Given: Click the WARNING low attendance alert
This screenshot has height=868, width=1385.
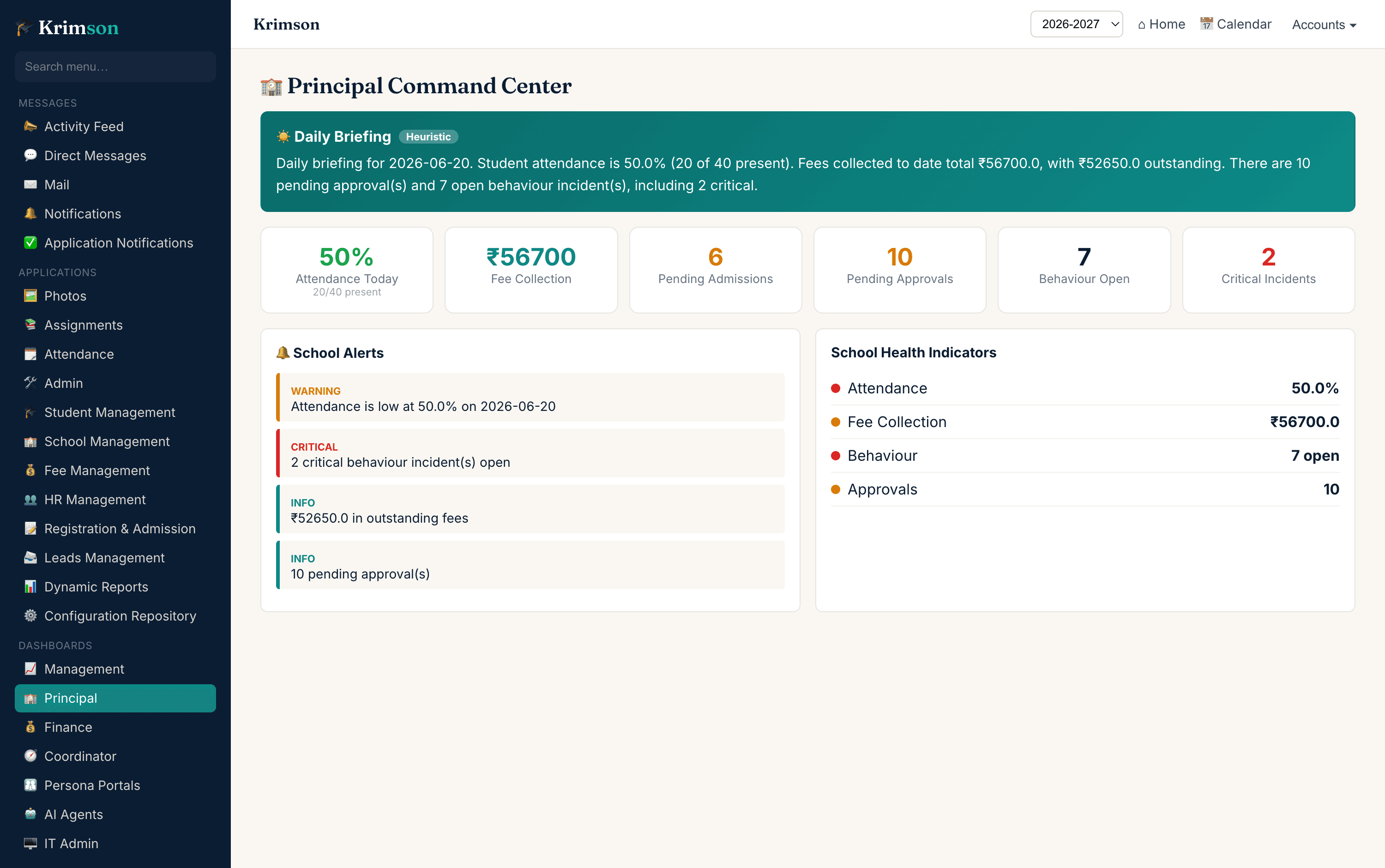Looking at the screenshot, I should [x=530, y=397].
